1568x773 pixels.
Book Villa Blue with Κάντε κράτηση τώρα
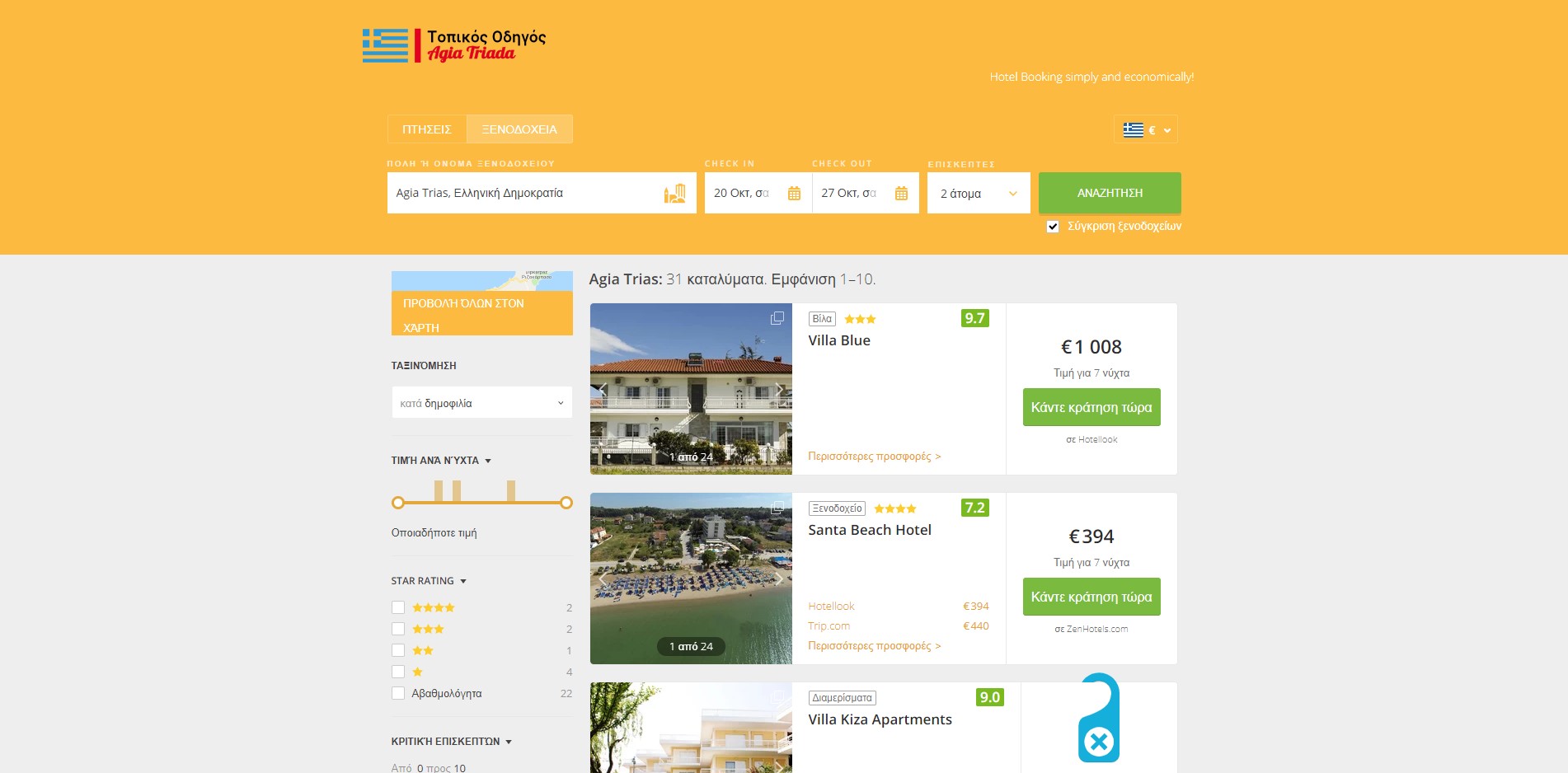(x=1091, y=407)
